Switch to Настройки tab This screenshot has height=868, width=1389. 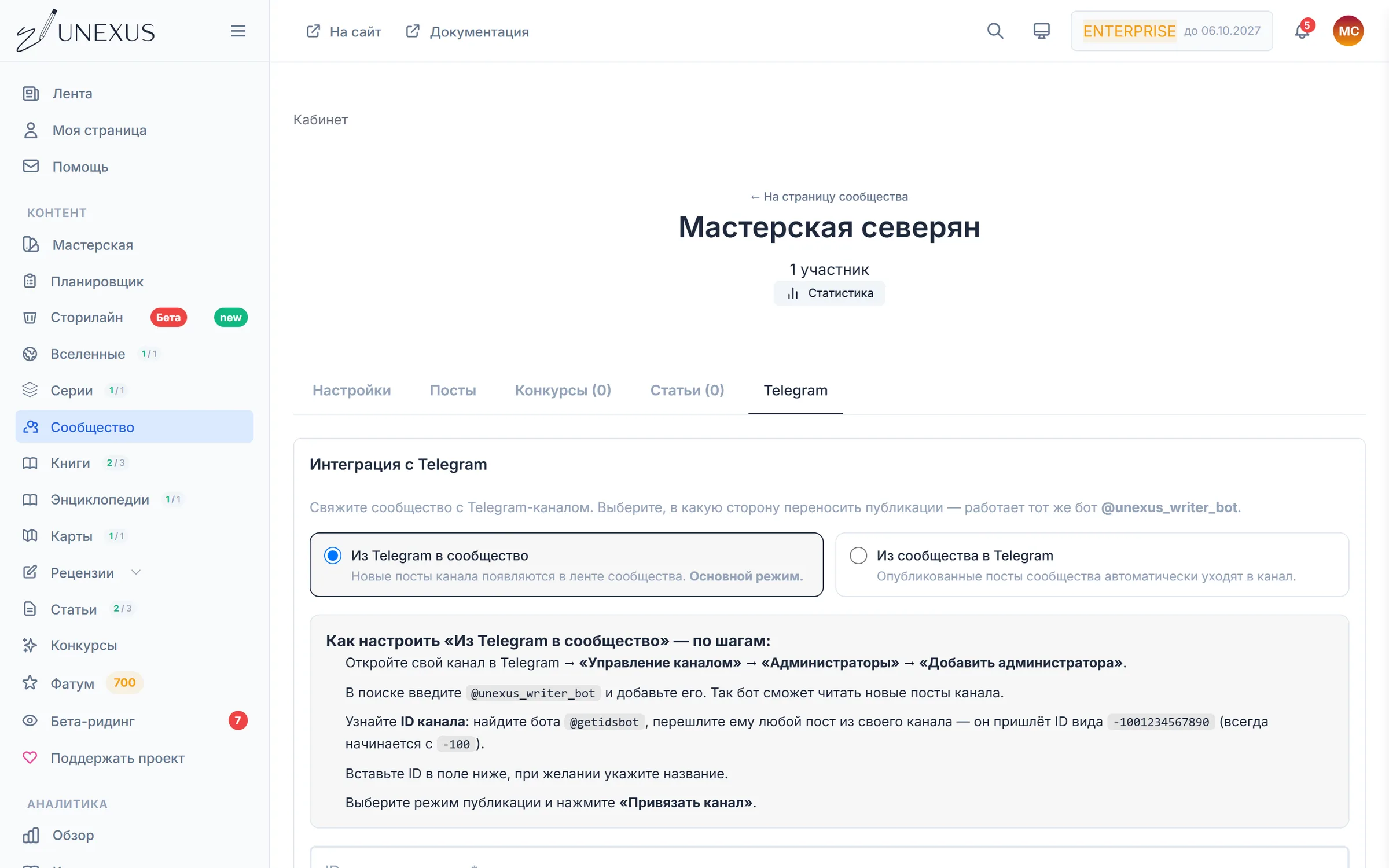click(x=351, y=390)
